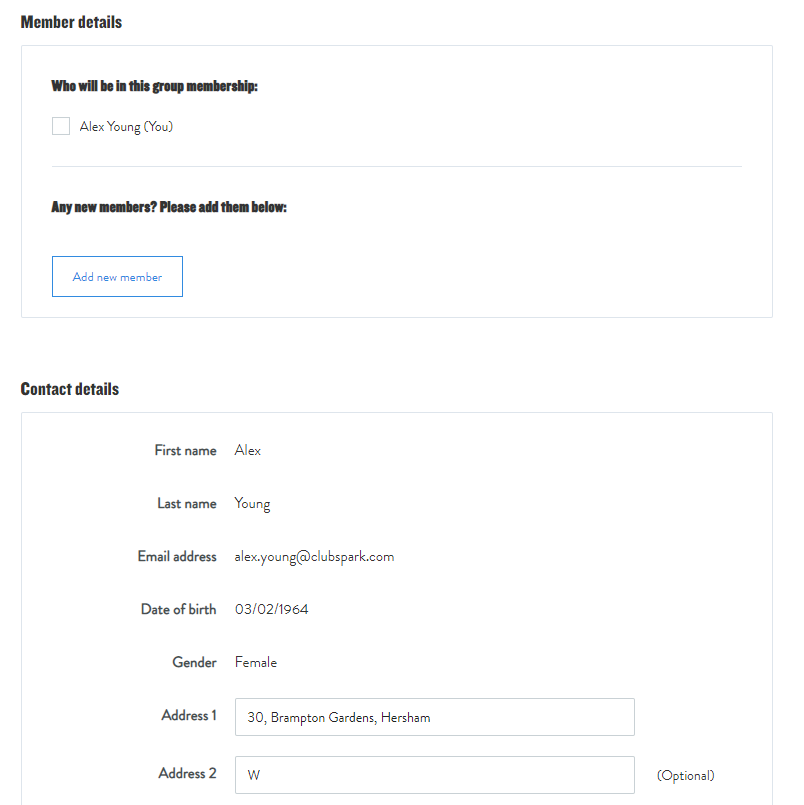
Task: Click the Email address label
Action: (x=177, y=557)
